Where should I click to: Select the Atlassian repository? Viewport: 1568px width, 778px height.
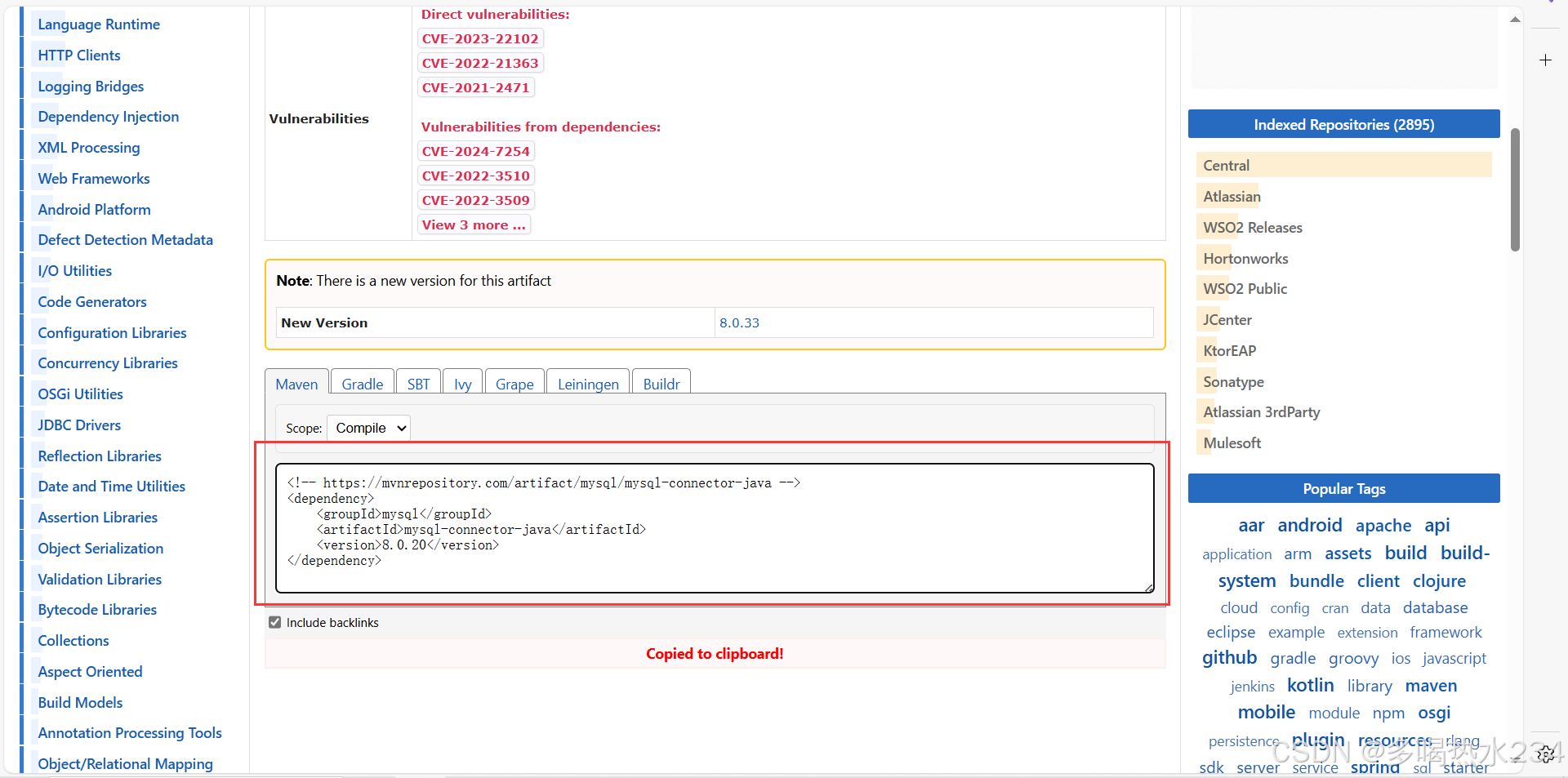pos(1232,197)
